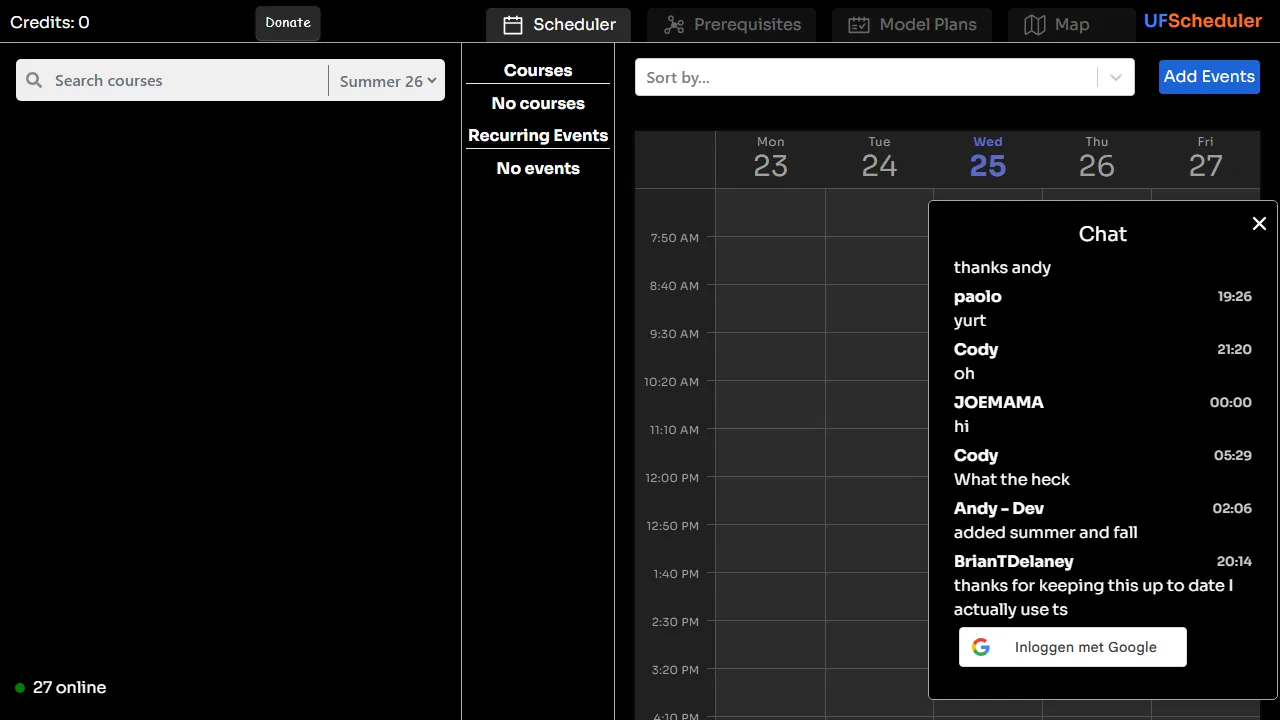Click the Google G logo on the sign-in button
Screen dimensions: 1280x720
tap(981, 646)
